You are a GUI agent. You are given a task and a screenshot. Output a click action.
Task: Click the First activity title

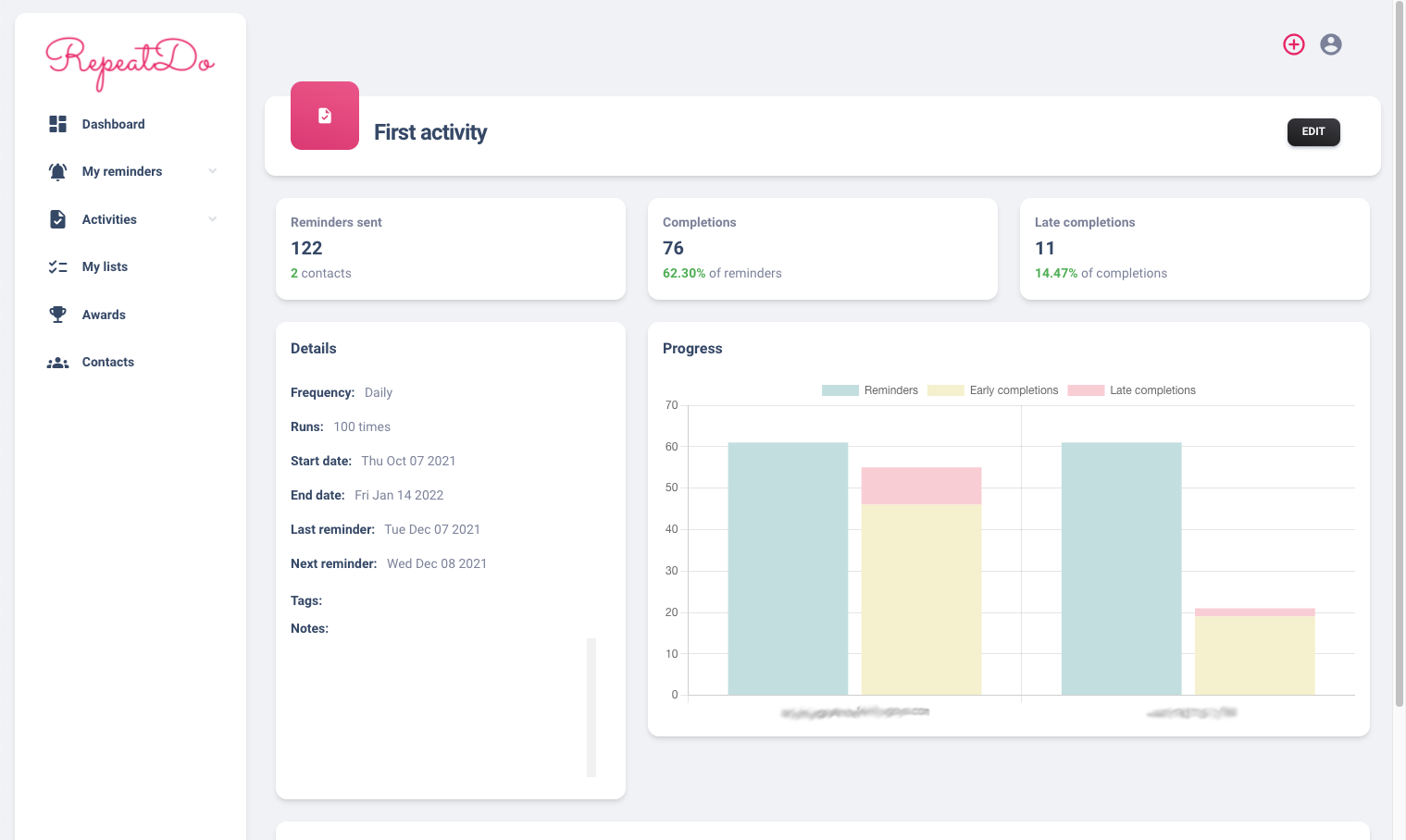click(430, 132)
